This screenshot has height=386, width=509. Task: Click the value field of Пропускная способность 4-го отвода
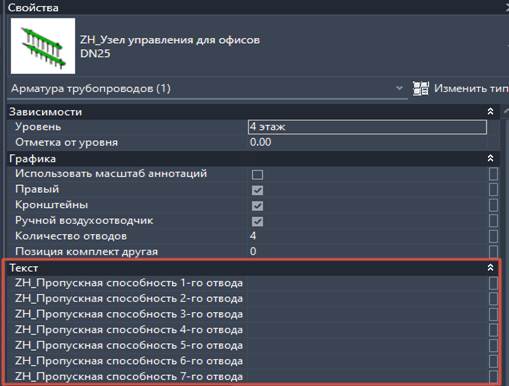coord(367,330)
